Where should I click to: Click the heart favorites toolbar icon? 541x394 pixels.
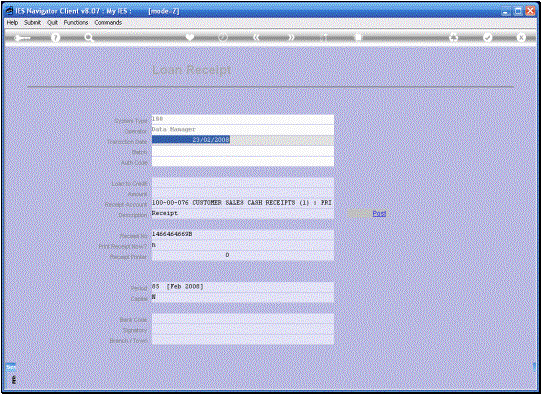[190, 37]
